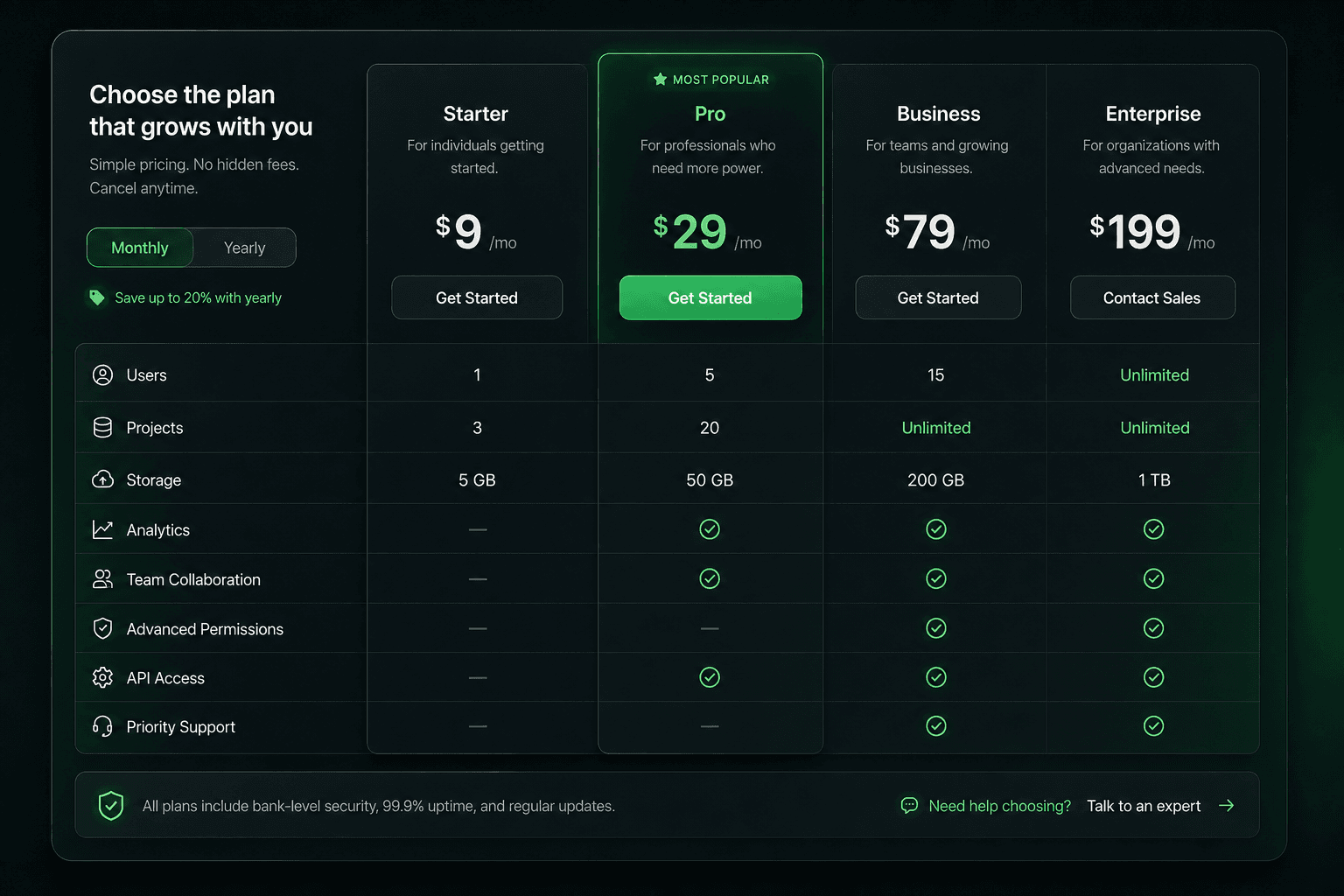Switch to Yearly billing
Image resolution: width=1344 pixels, height=896 pixels.
click(244, 248)
